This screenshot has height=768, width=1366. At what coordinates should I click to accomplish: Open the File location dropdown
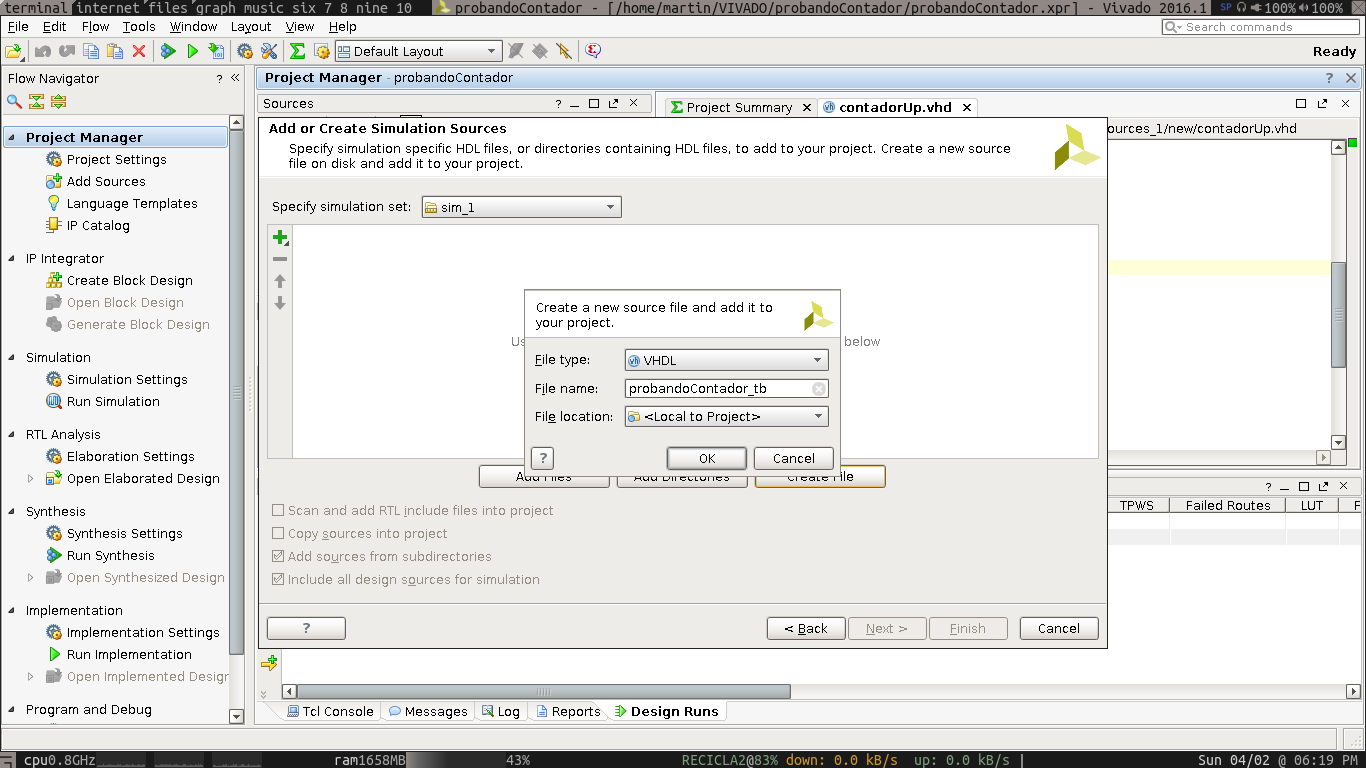point(726,417)
